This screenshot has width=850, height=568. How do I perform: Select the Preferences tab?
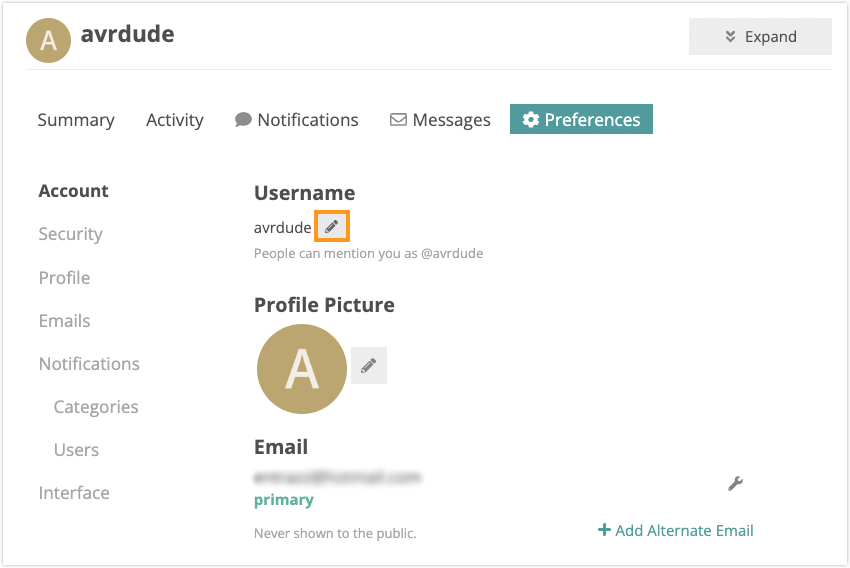(581, 119)
